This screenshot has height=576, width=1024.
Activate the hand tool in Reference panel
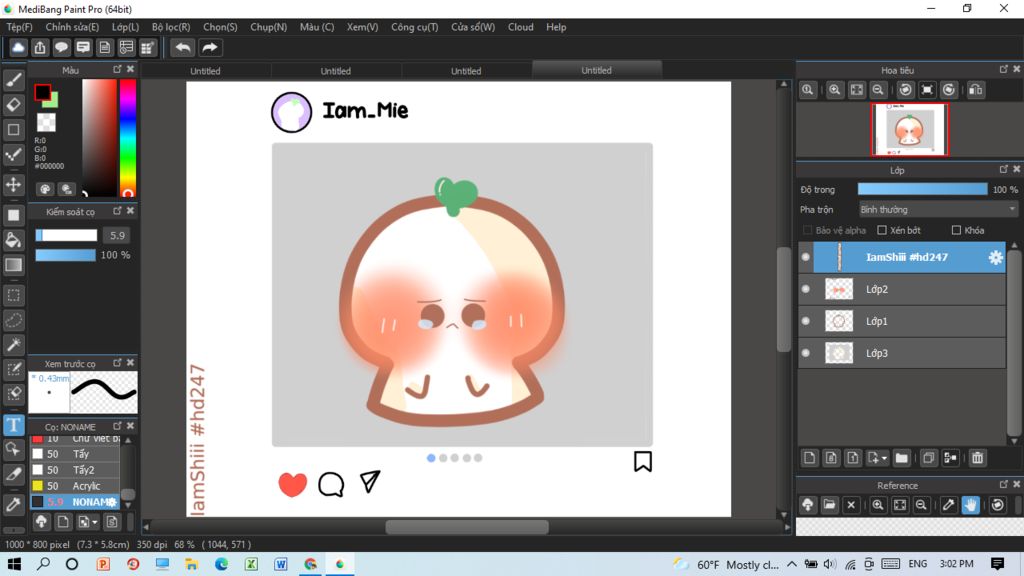970,505
